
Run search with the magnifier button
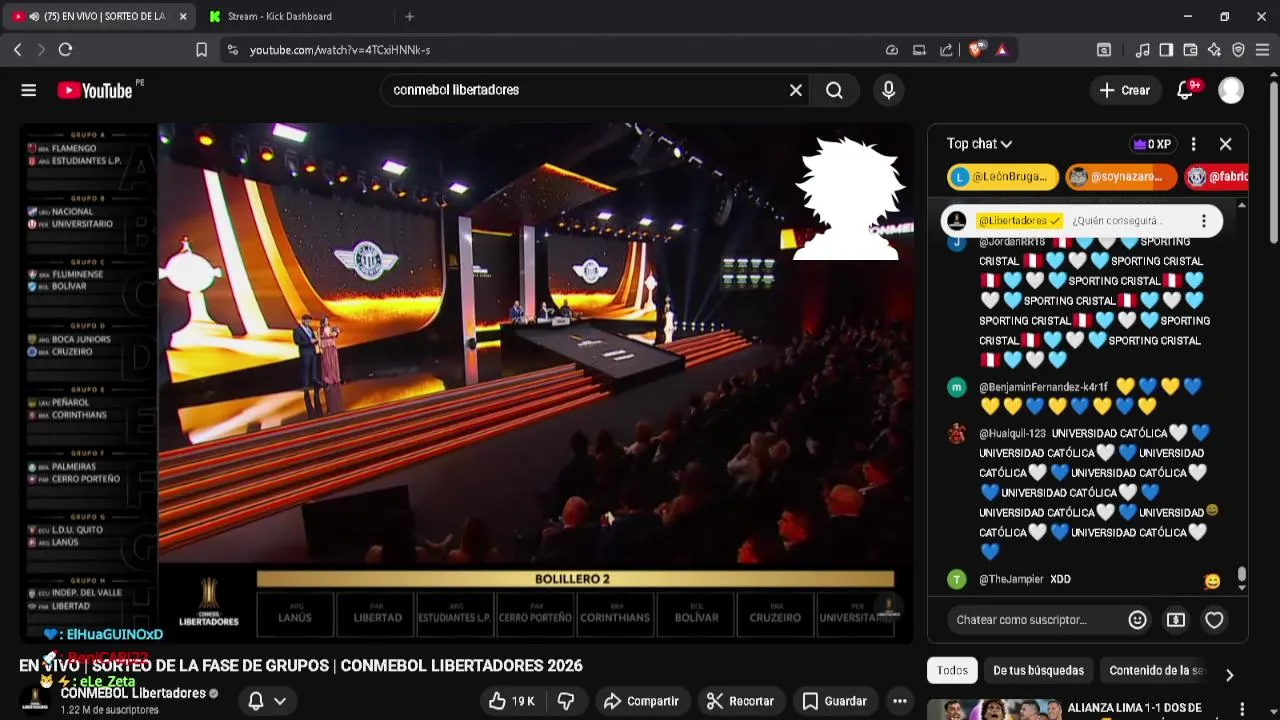click(x=834, y=90)
